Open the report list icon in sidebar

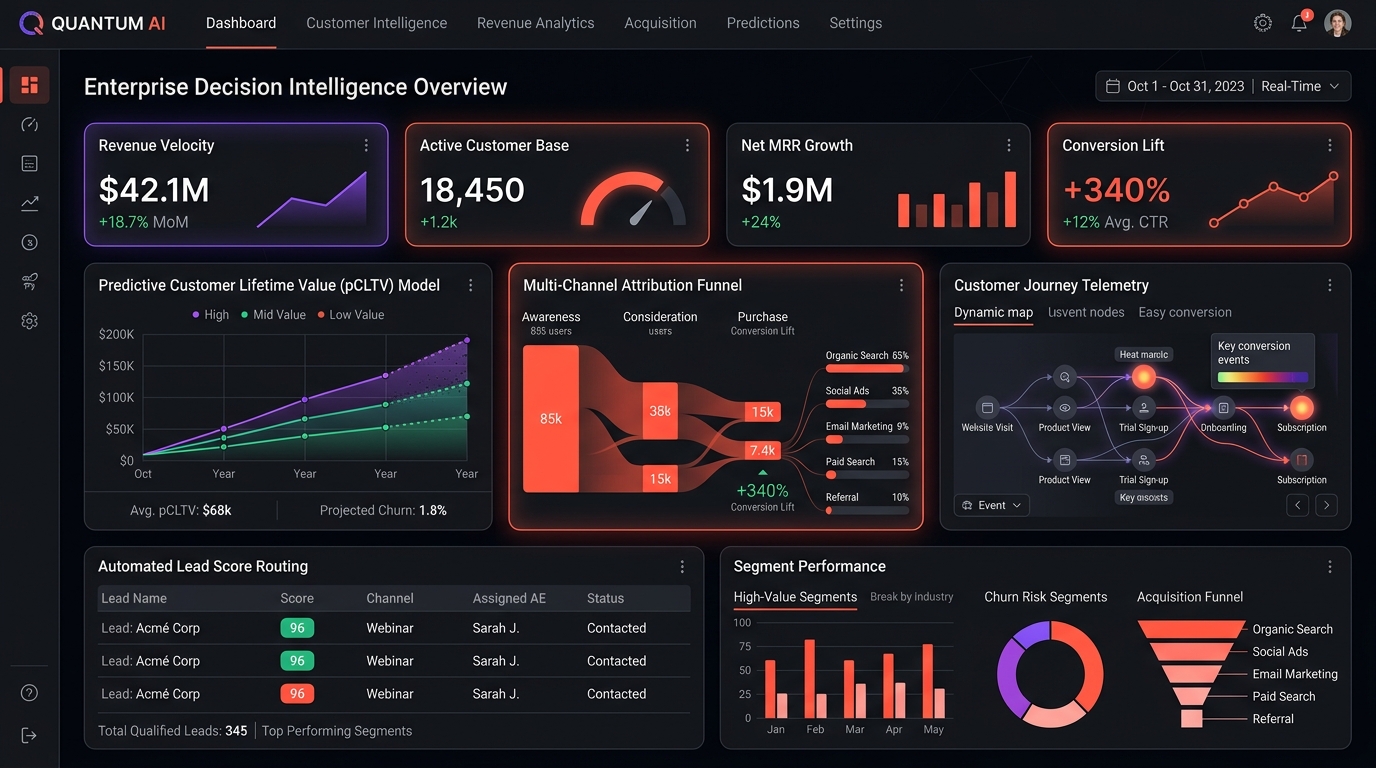(x=29, y=163)
